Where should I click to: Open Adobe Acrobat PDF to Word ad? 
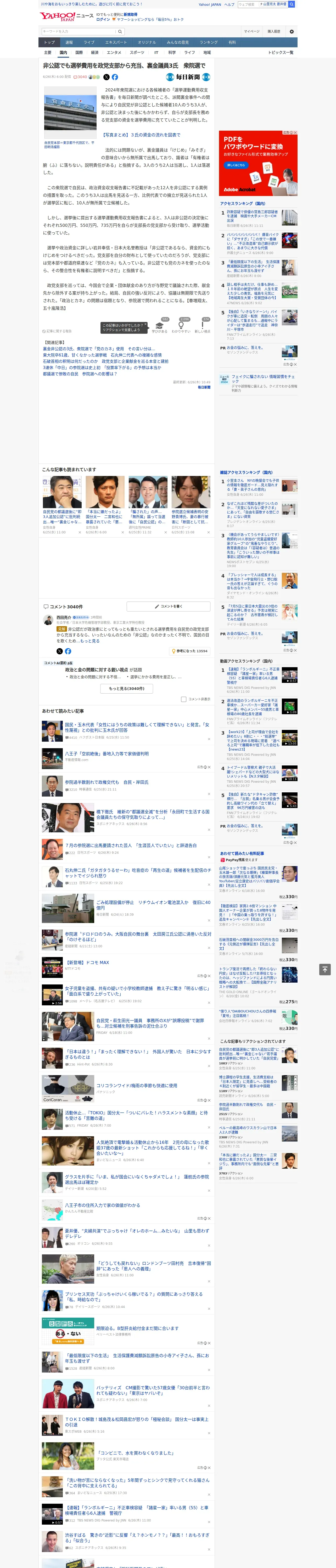point(258,163)
